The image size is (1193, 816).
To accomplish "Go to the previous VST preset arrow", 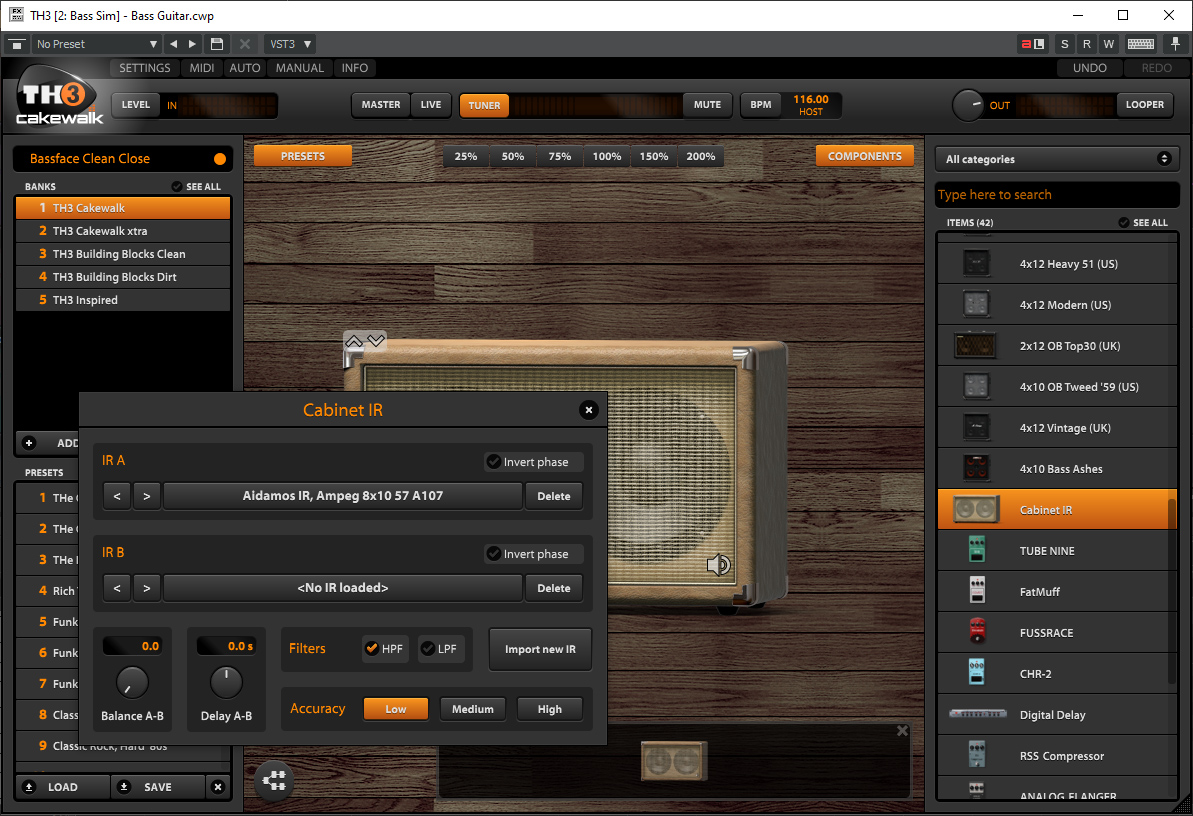I will click(174, 44).
